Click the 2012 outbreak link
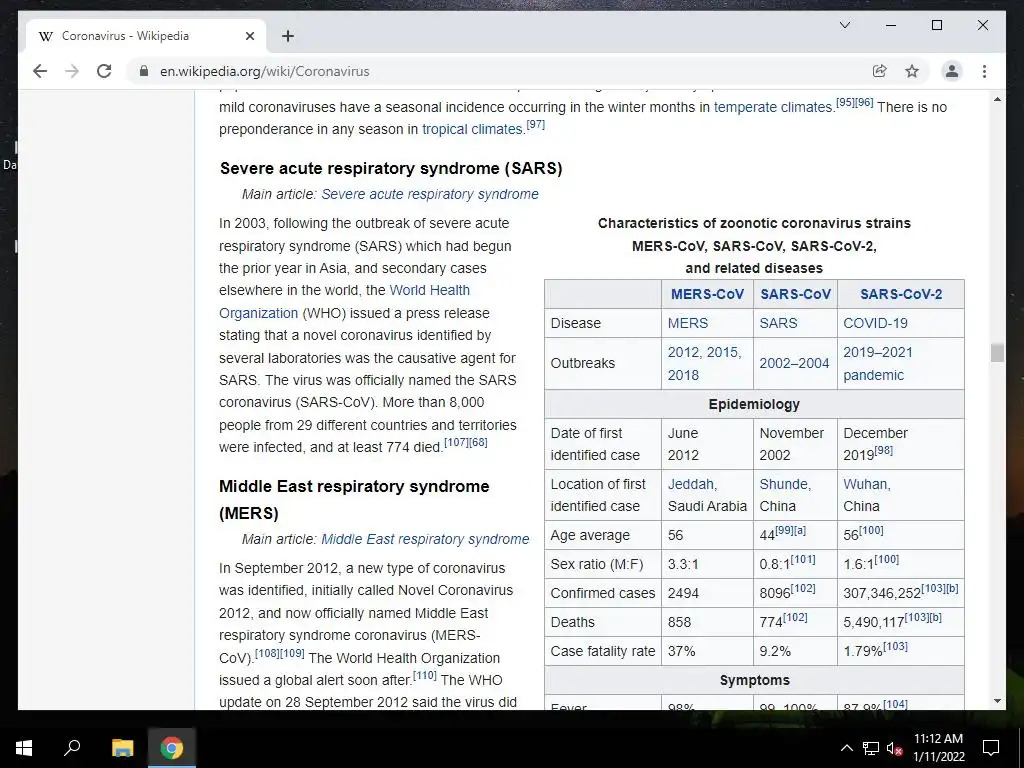This screenshot has height=768, width=1024. pyautogui.click(x=683, y=352)
